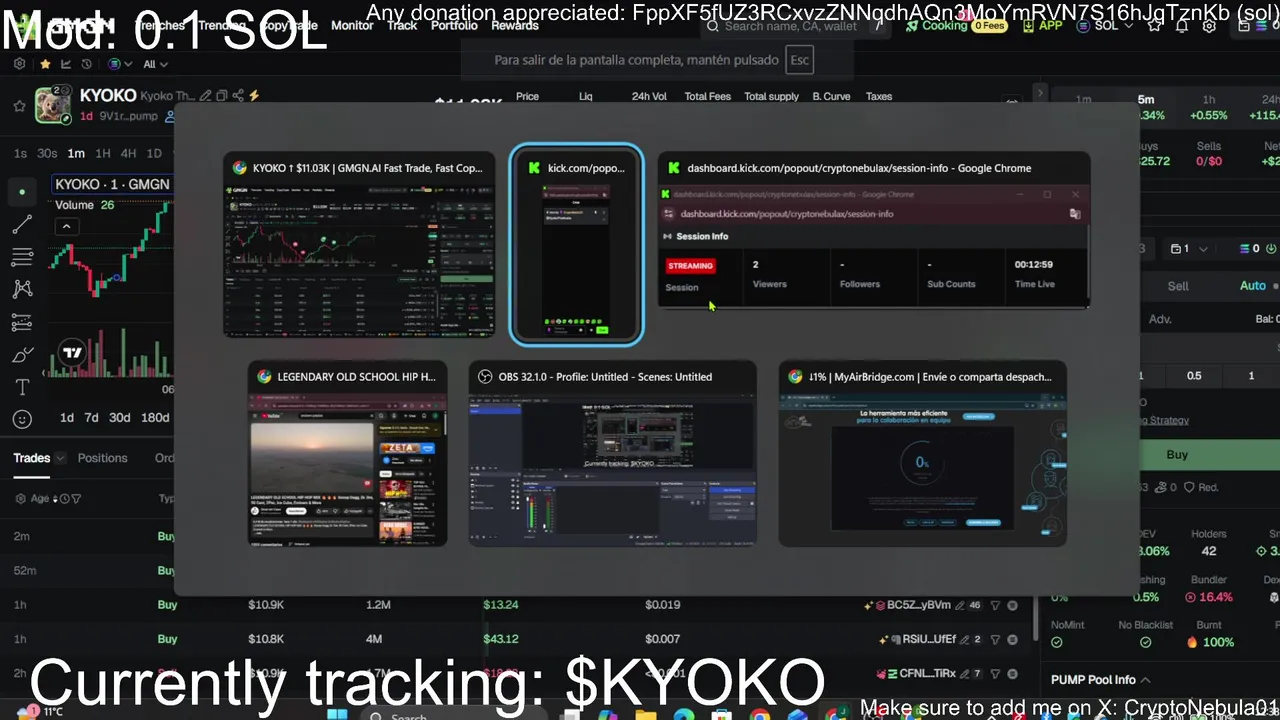
Task: Open the wallet 1 selector dropdown
Action: click(x=1190, y=249)
